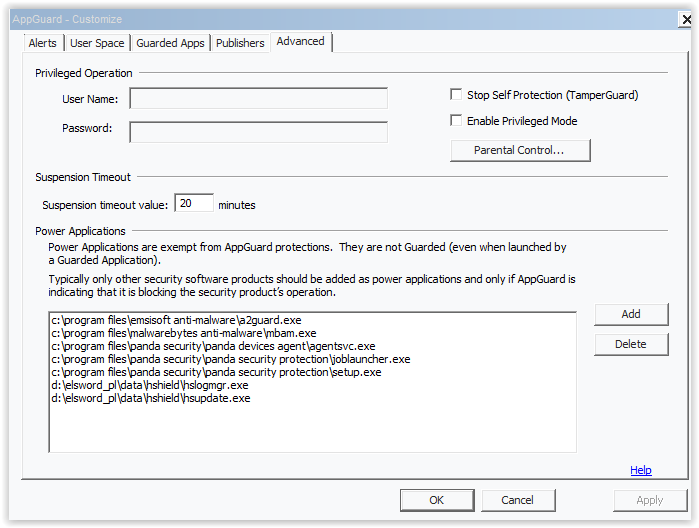
Task: Switch to the Alerts tab
Action: coord(43,43)
